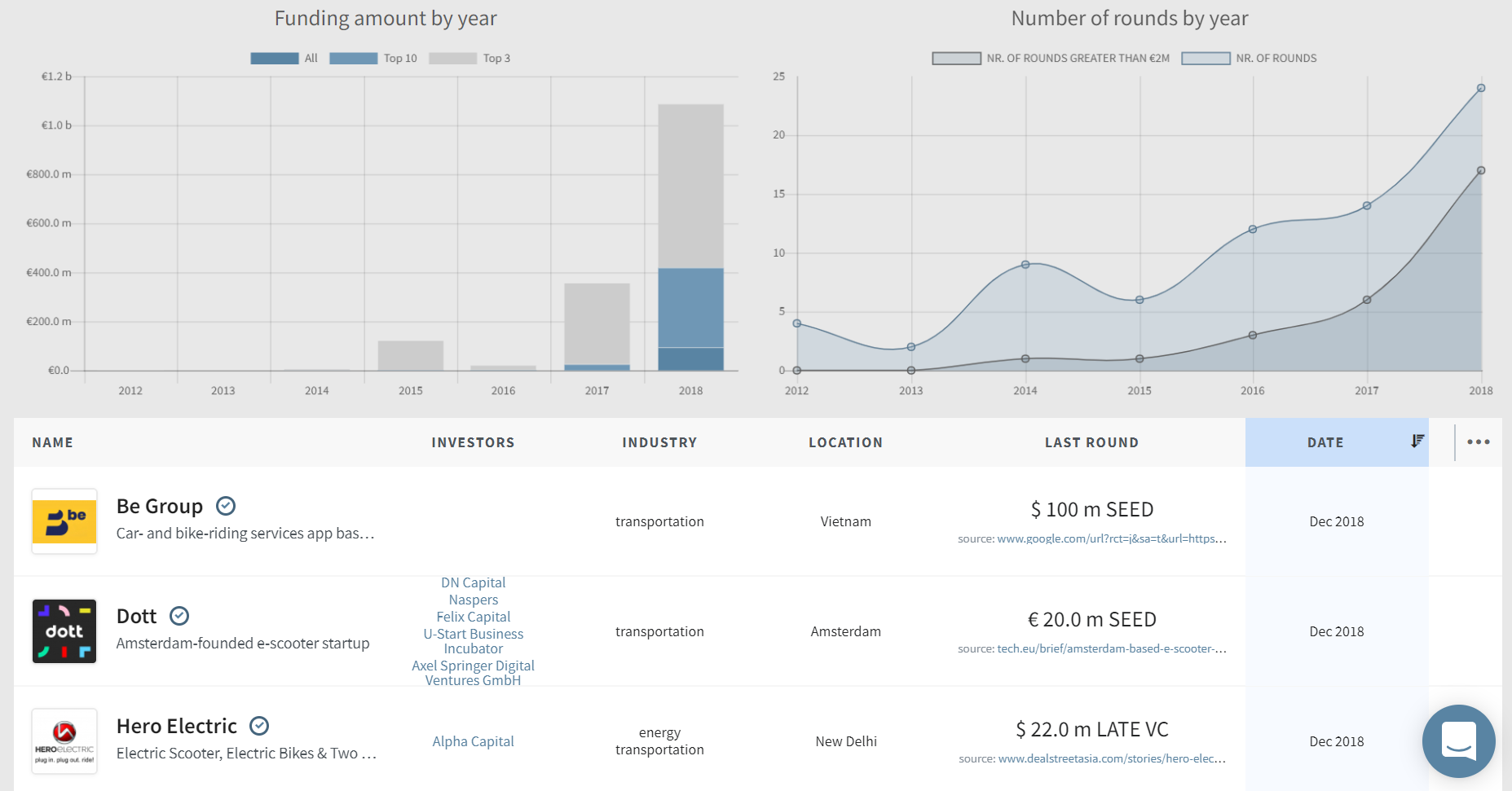Open the Naspers investor link
The image size is (1512, 791).
(x=473, y=600)
